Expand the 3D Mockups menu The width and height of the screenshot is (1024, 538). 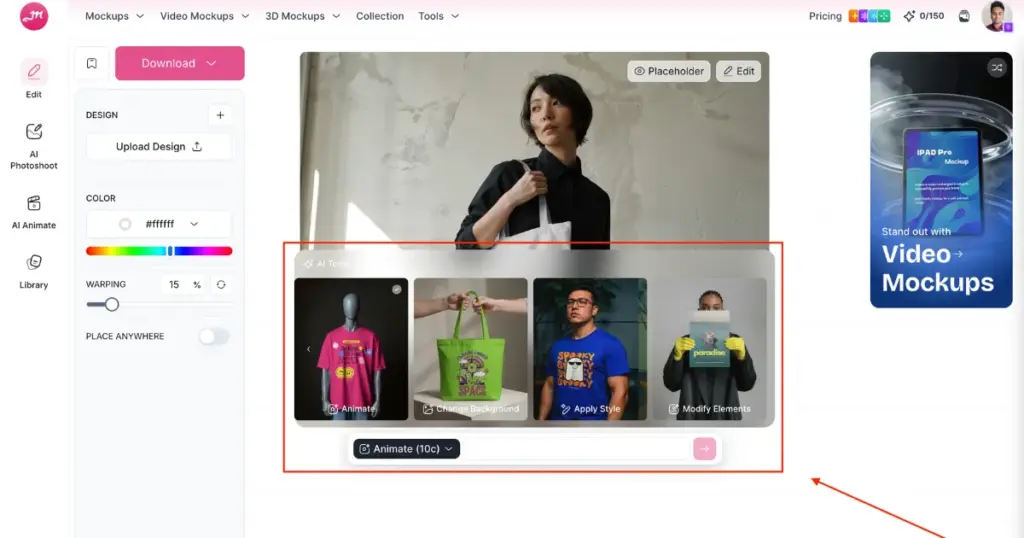[x=302, y=16]
